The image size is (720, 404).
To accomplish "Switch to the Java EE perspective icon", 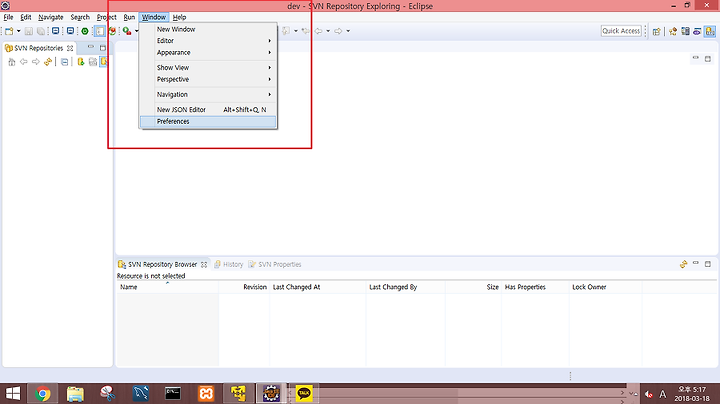I will point(685,31).
